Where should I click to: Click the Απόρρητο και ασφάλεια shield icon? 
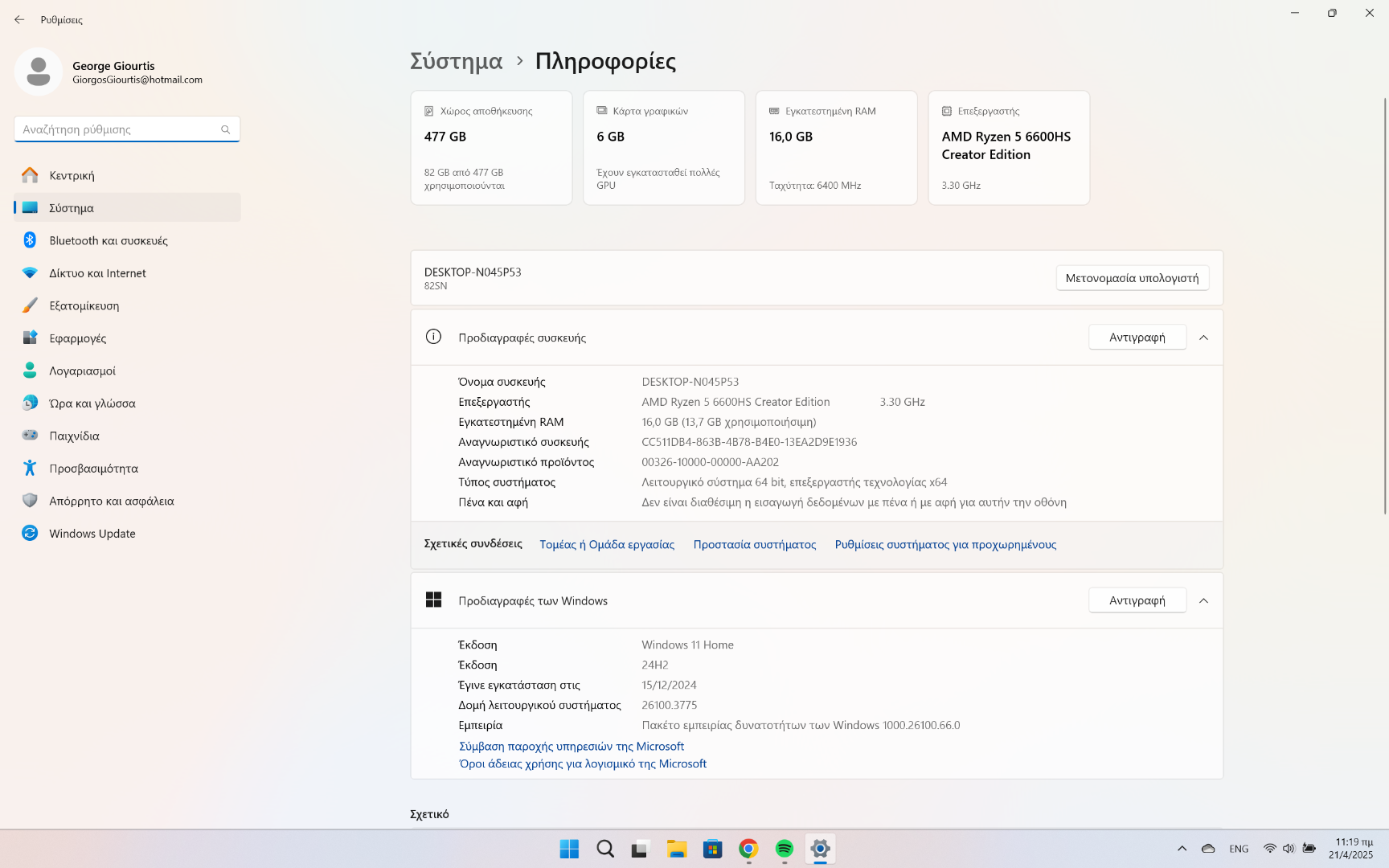tap(30, 501)
